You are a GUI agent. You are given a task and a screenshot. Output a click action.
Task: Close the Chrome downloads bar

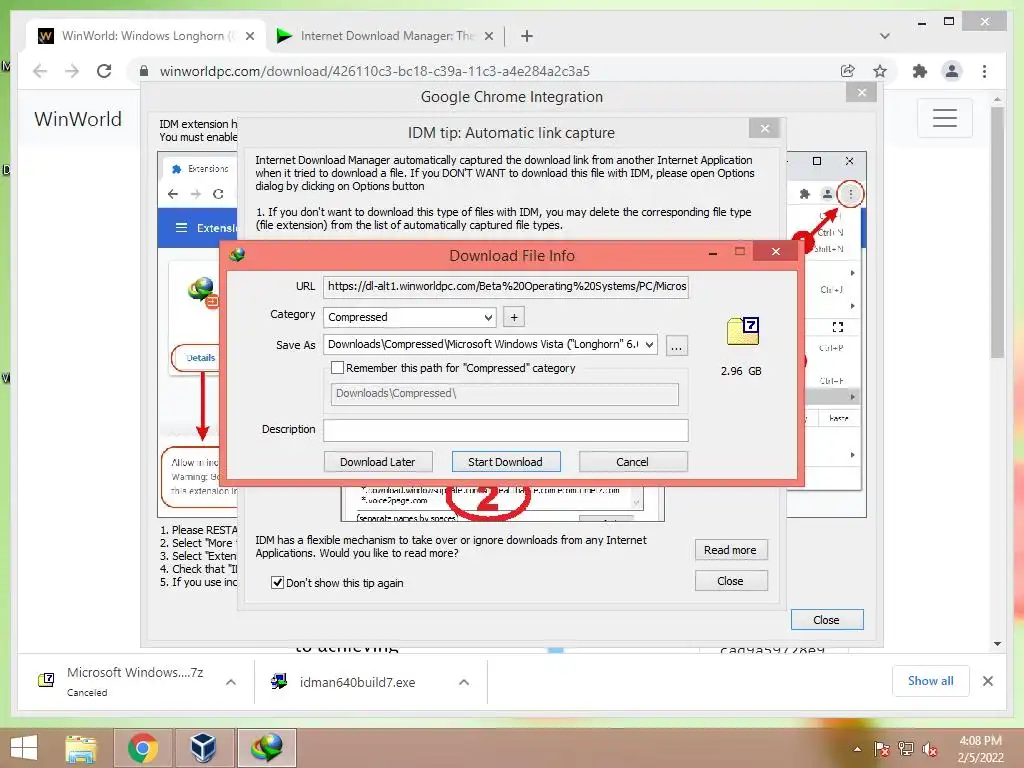tap(987, 681)
